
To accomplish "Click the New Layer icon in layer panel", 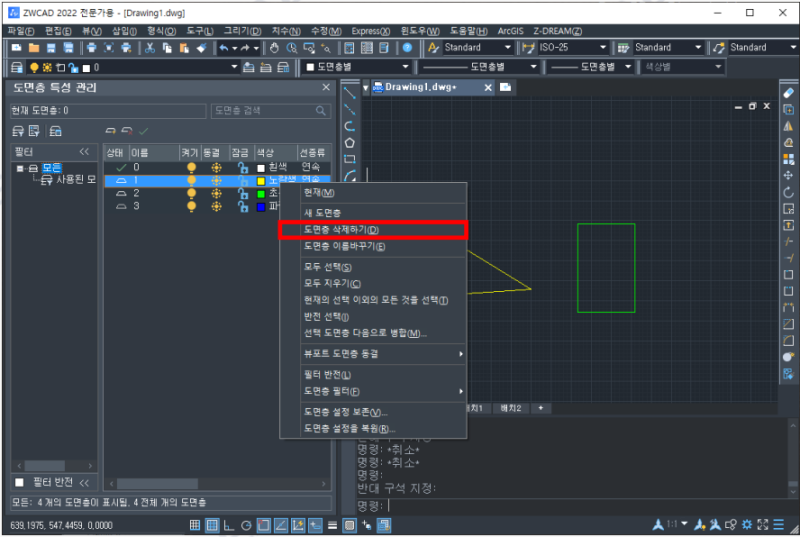I will pos(110,131).
